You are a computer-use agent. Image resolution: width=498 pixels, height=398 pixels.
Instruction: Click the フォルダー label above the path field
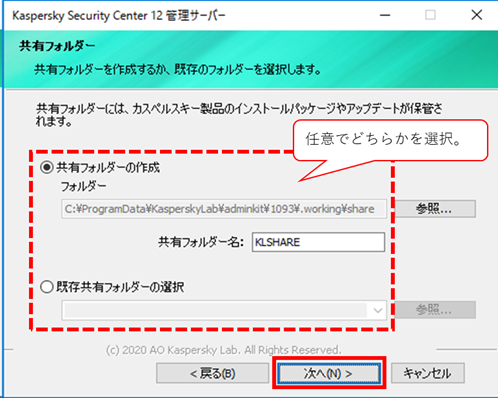pos(83,186)
